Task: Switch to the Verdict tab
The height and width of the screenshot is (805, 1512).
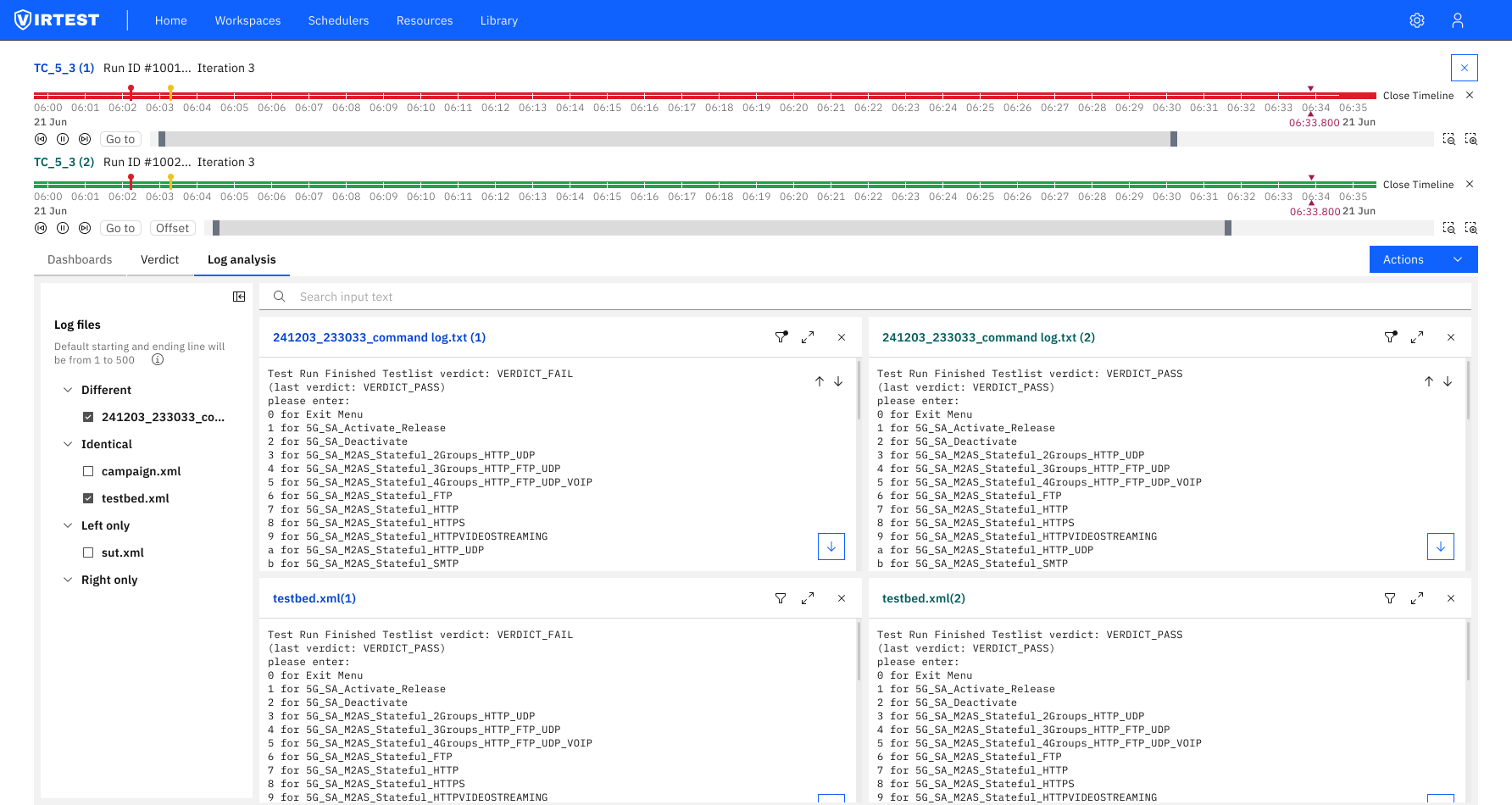Action: (159, 259)
